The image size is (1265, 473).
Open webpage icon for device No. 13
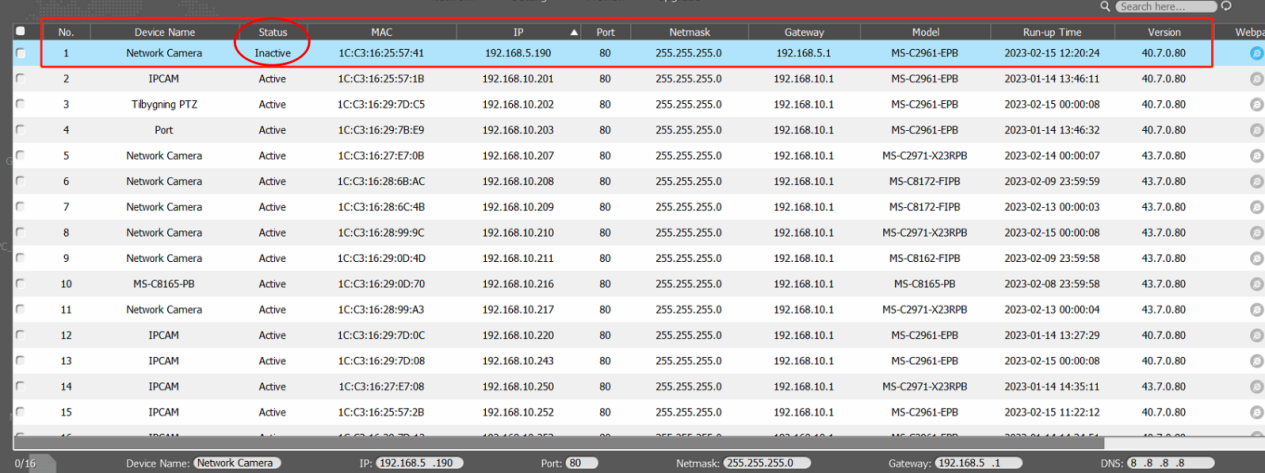coord(1257,361)
